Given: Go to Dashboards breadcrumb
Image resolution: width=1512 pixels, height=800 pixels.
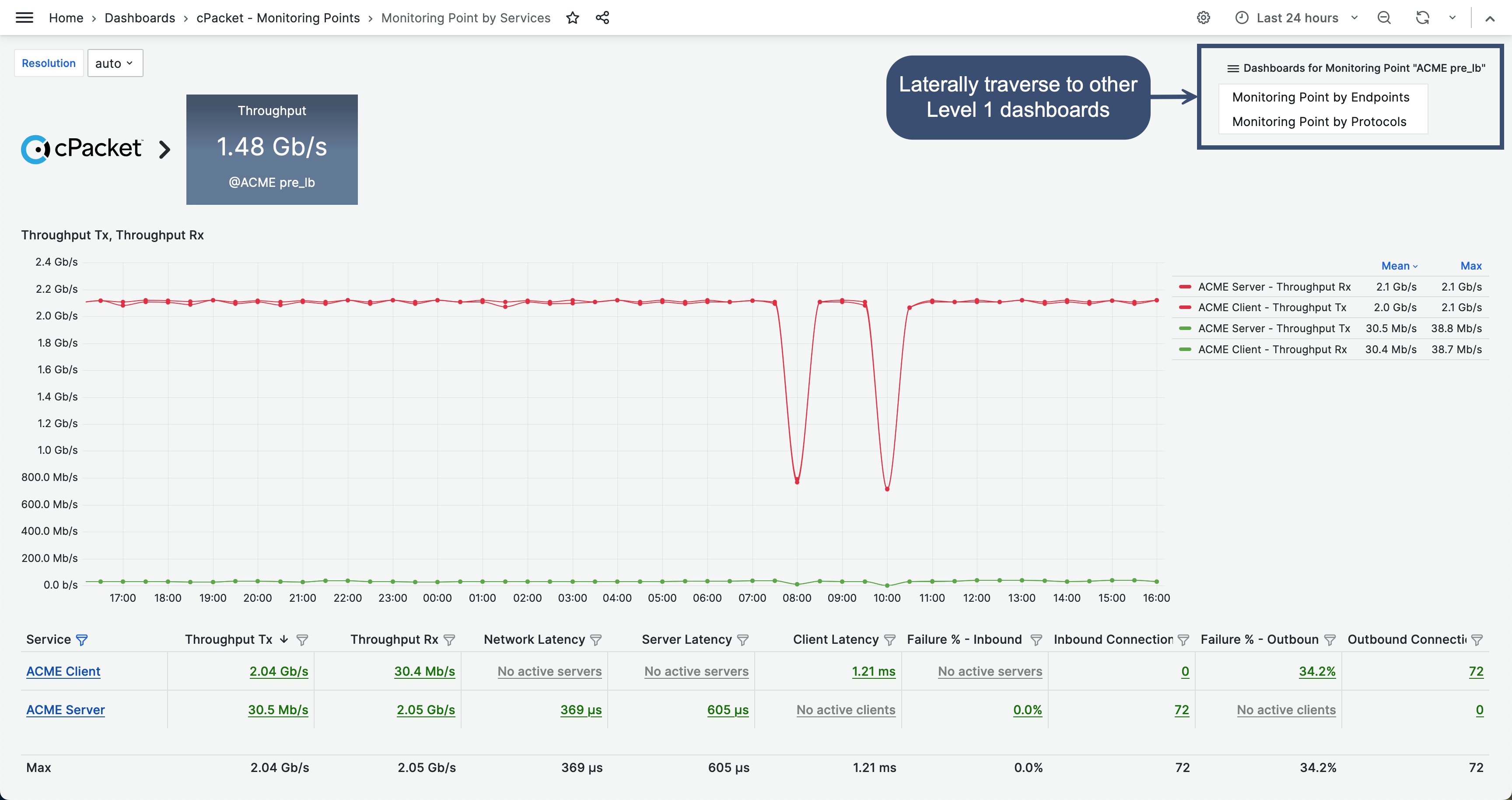Looking at the screenshot, I should click(x=140, y=18).
